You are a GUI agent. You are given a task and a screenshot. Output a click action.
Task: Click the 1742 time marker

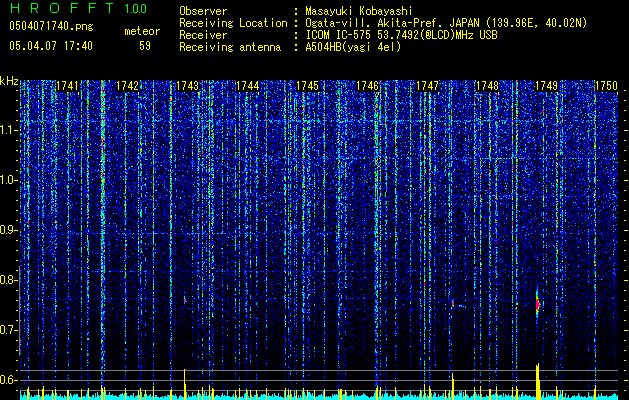(x=127, y=86)
